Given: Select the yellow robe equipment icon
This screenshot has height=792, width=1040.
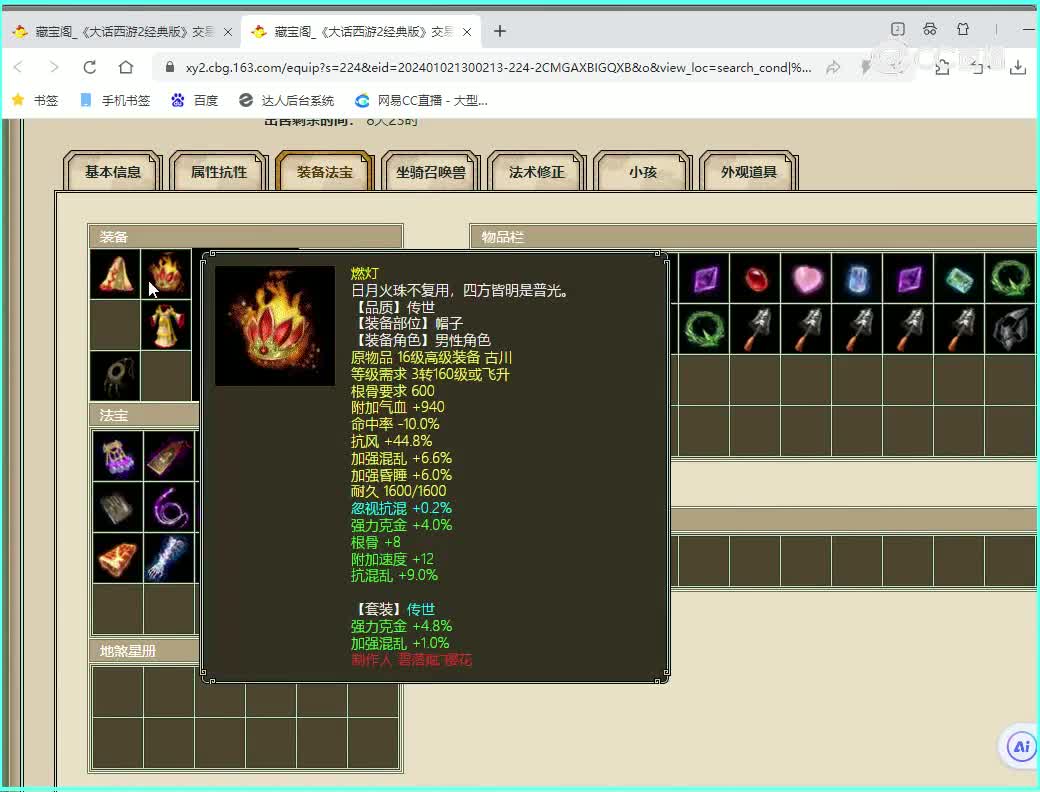Looking at the screenshot, I should [166, 325].
